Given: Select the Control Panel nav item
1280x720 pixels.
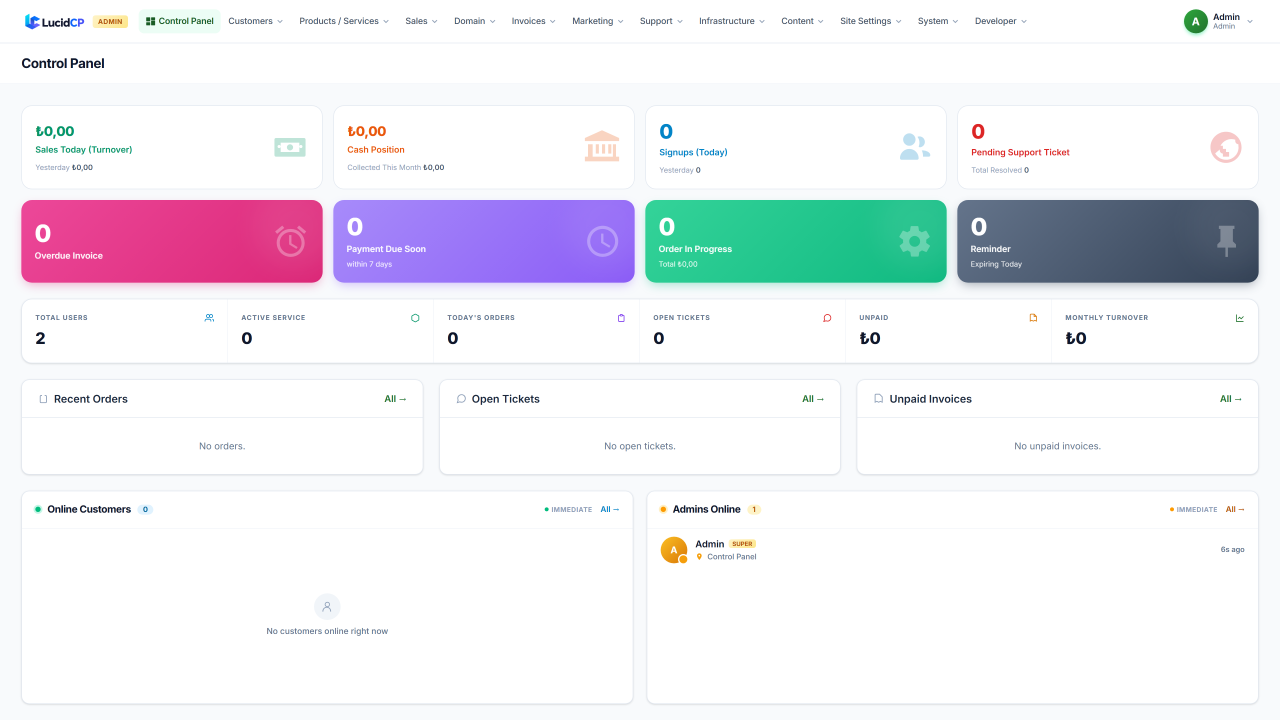Looking at the screenshot, I should pyautogui.click(x=179, y=21).
